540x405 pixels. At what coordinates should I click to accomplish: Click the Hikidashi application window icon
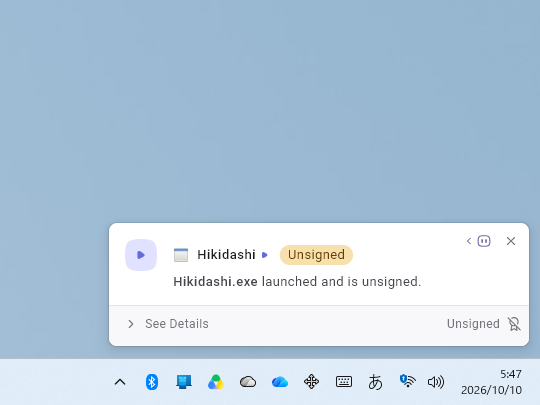pyautogui.click(x=181, y=255)
